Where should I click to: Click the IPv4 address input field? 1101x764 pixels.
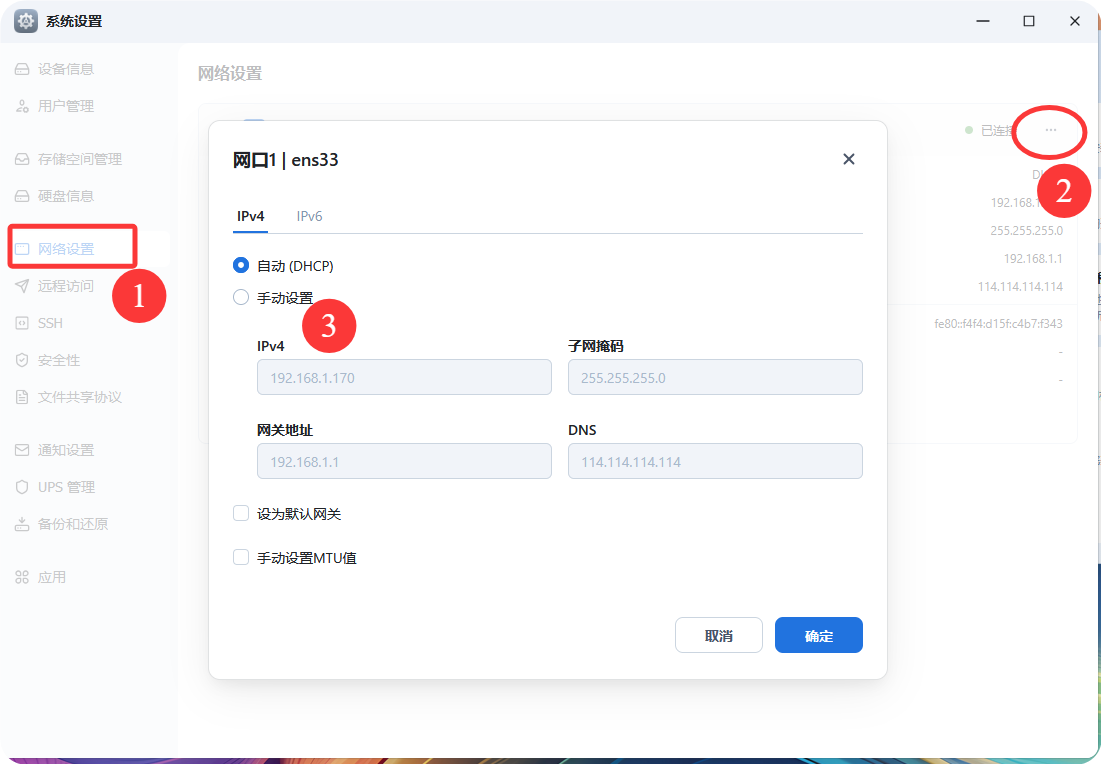404,378
